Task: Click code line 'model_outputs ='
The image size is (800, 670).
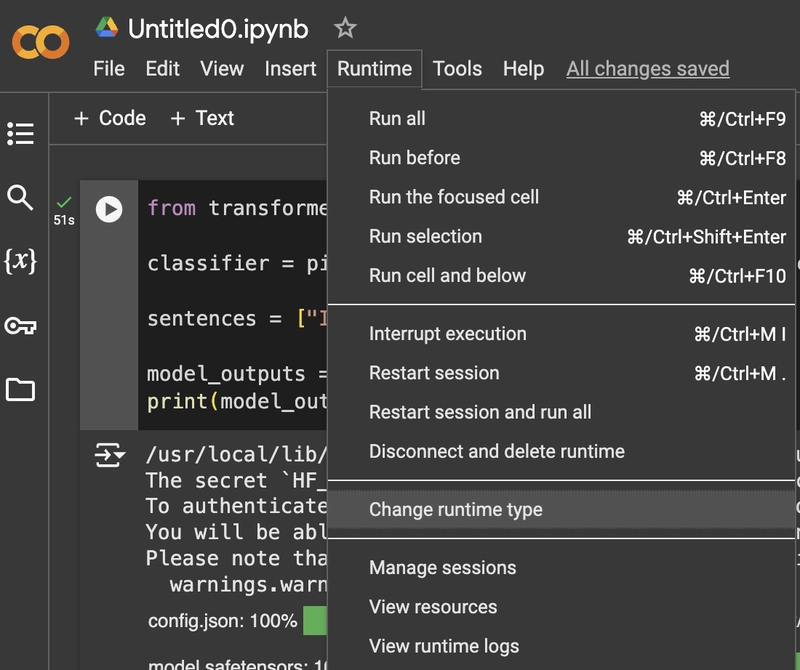Action: [x=237, y=374]
